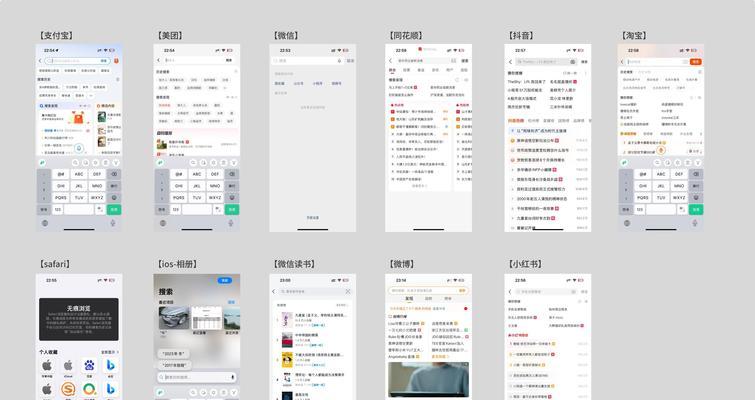Select the 【safari】 frame label
The image size is (755, 400).
click(x=54, y=264)
